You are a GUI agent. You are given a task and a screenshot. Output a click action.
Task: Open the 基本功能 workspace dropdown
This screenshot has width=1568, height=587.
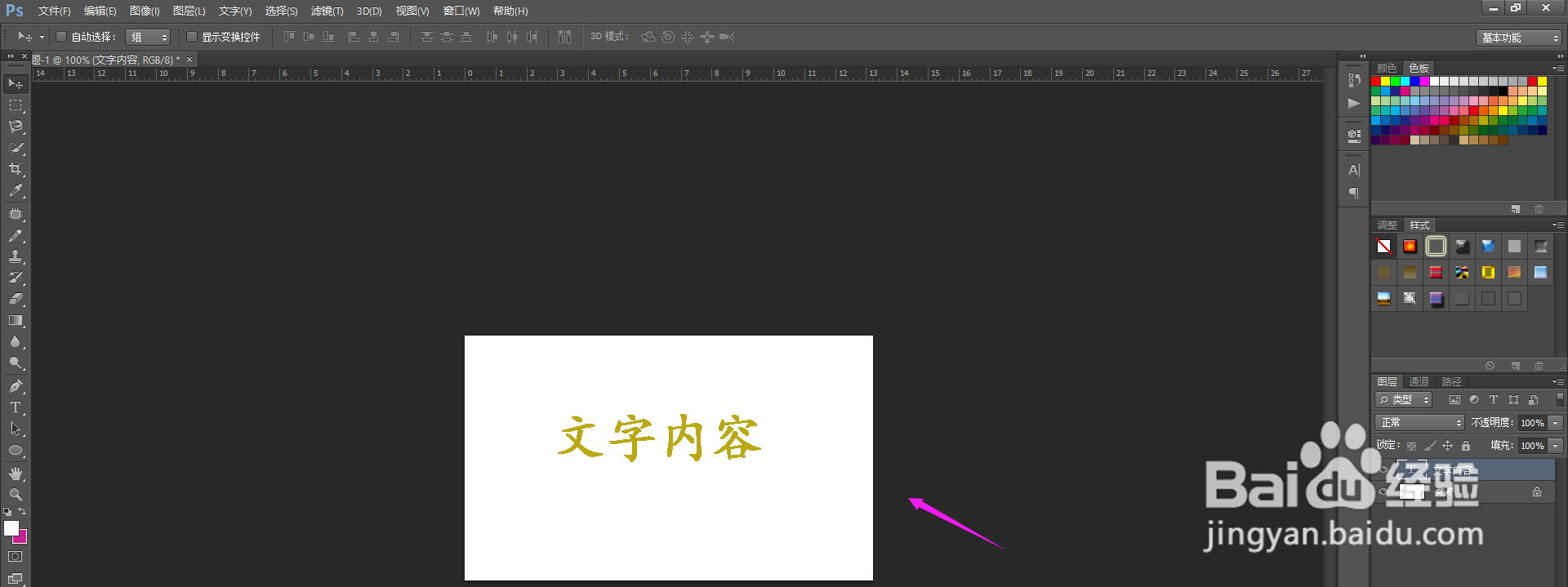(x=1519, y=38)
